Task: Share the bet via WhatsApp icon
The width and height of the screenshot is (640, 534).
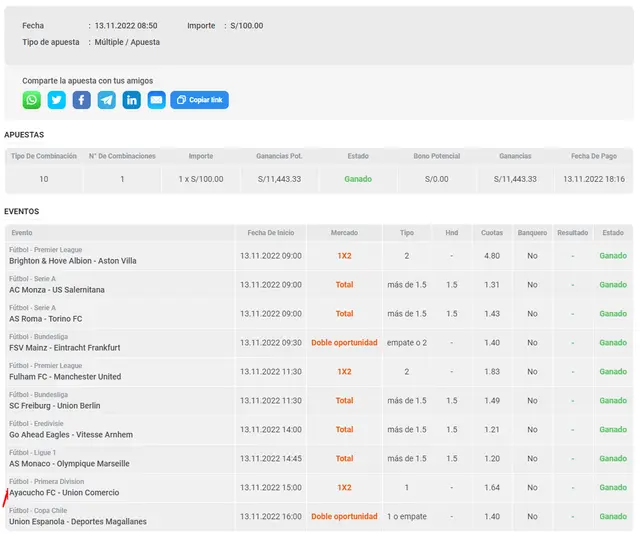Action: 31,100
